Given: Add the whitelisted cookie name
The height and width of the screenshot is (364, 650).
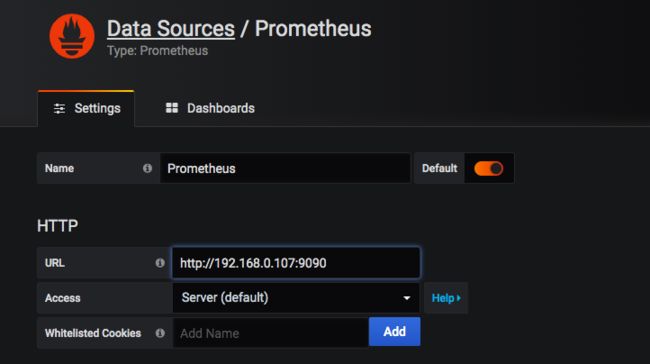Looking at the screenshot, I should 395,332.
